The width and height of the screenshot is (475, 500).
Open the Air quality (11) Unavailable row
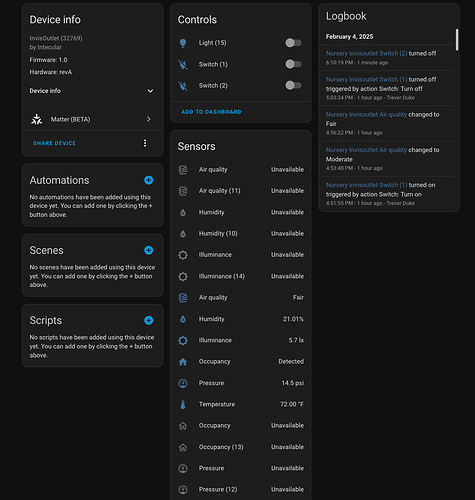241,191
